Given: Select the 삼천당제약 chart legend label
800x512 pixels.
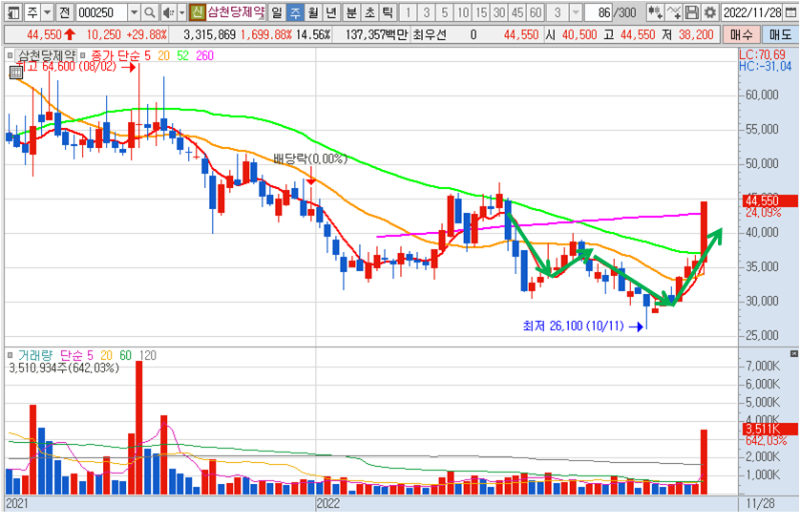Looking at the screenshot, I should (x=46, y=55).
